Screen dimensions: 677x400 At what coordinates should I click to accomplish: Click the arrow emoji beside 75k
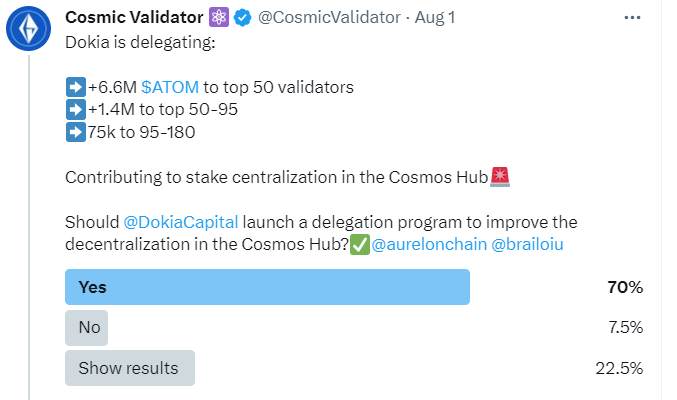tap(74, 132)
